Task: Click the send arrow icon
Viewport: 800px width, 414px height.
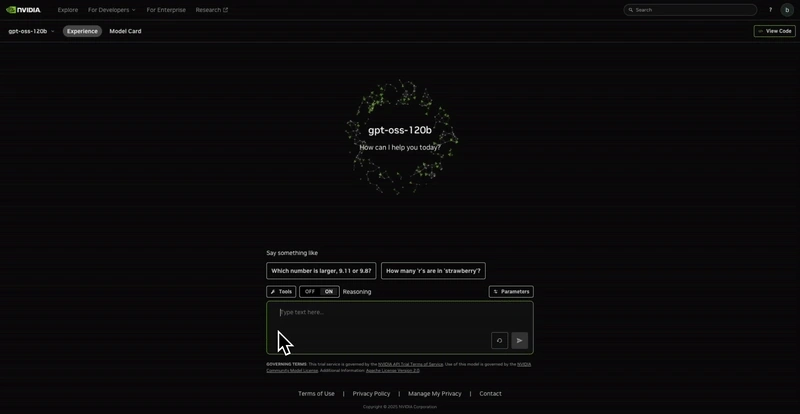Action: (519, 340)
